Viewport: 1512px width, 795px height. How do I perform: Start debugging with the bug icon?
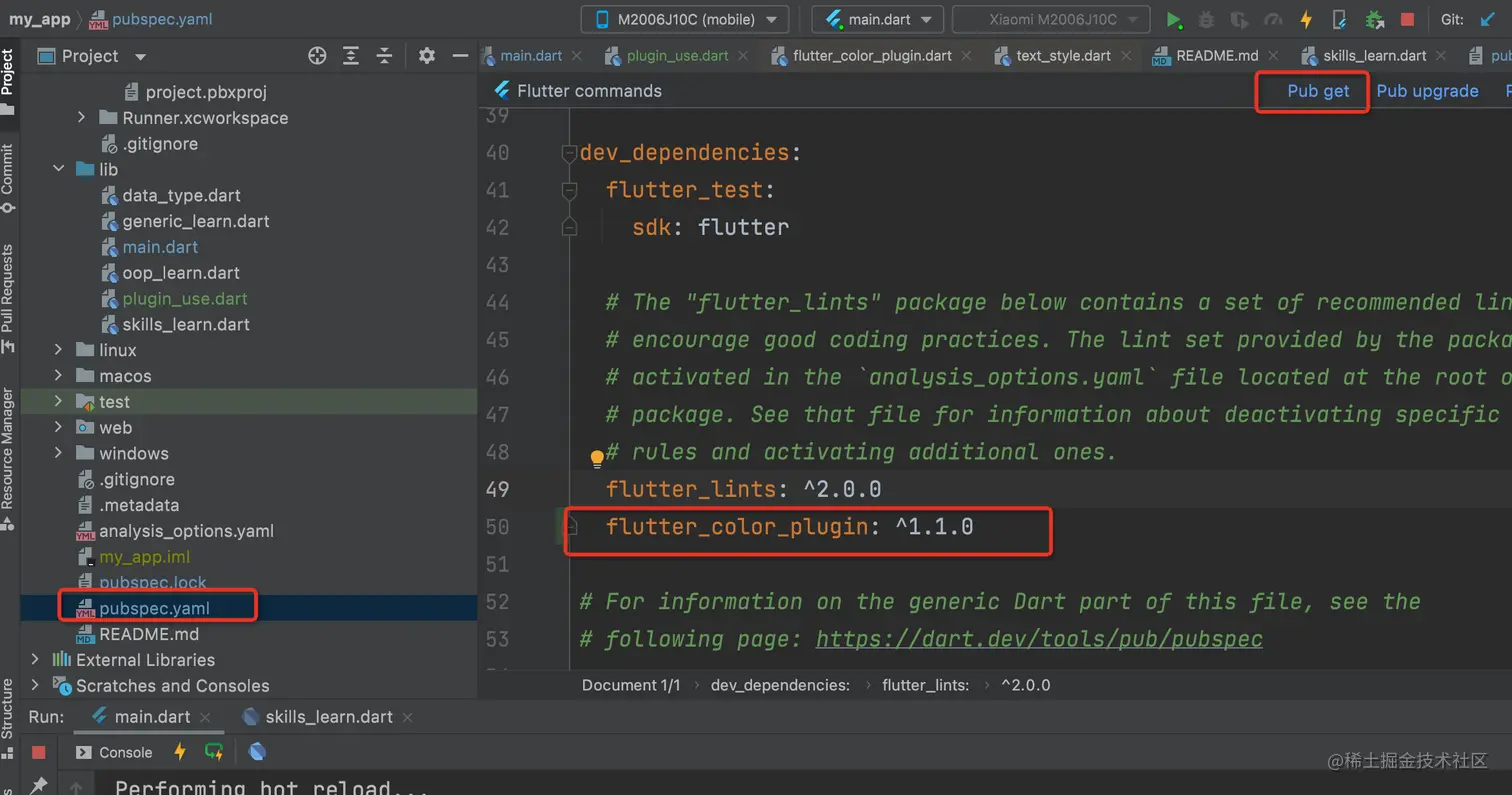tap(1207, 19)
